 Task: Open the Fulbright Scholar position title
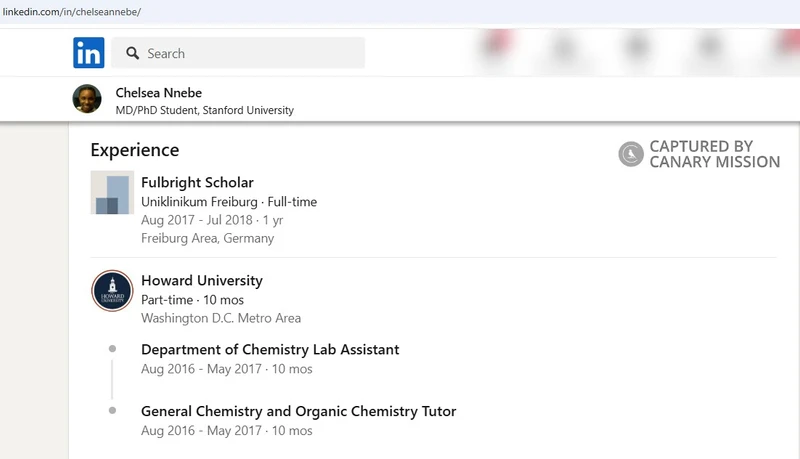tap(197, 183)
